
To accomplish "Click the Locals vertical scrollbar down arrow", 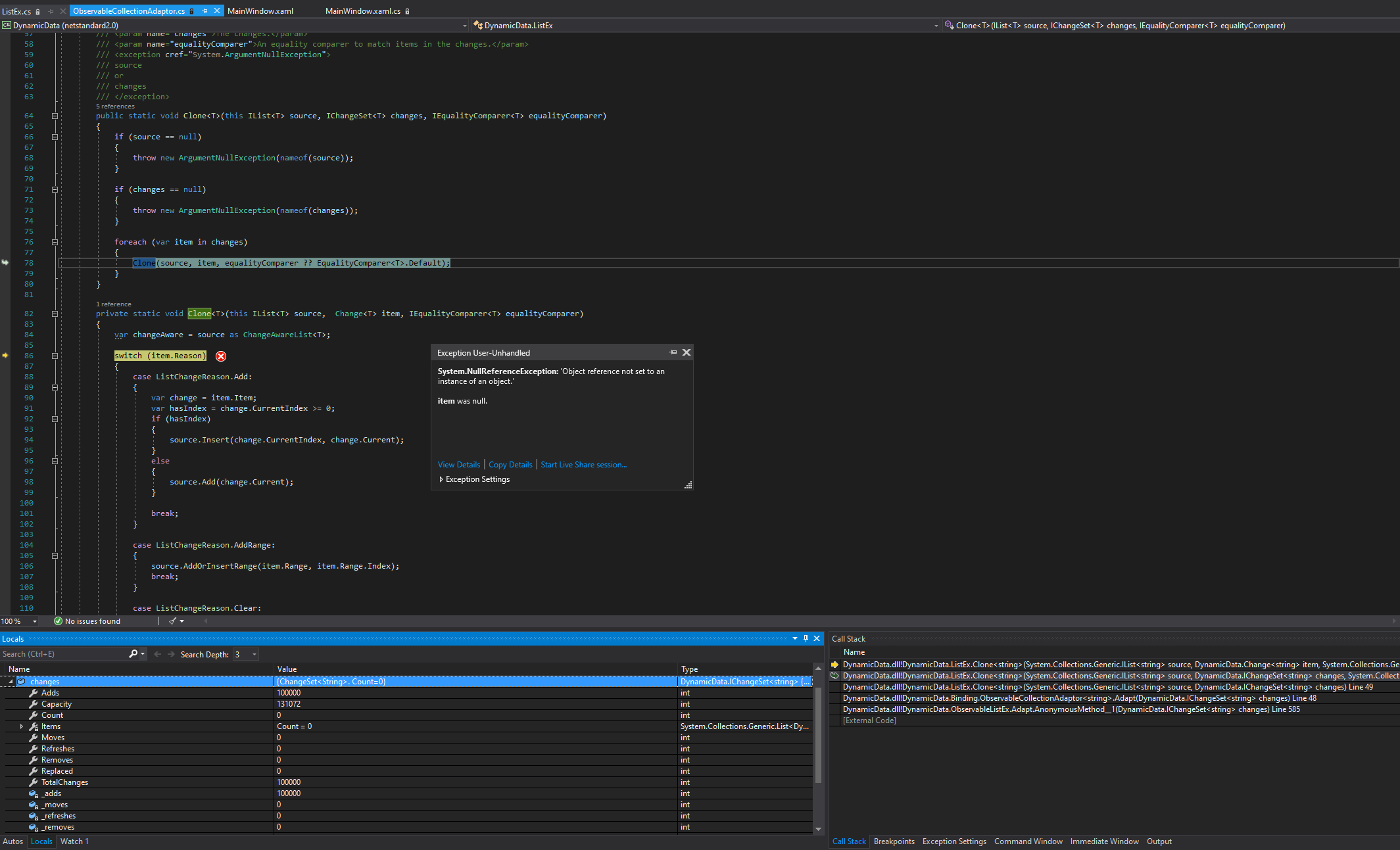I will tap(818, 829).
